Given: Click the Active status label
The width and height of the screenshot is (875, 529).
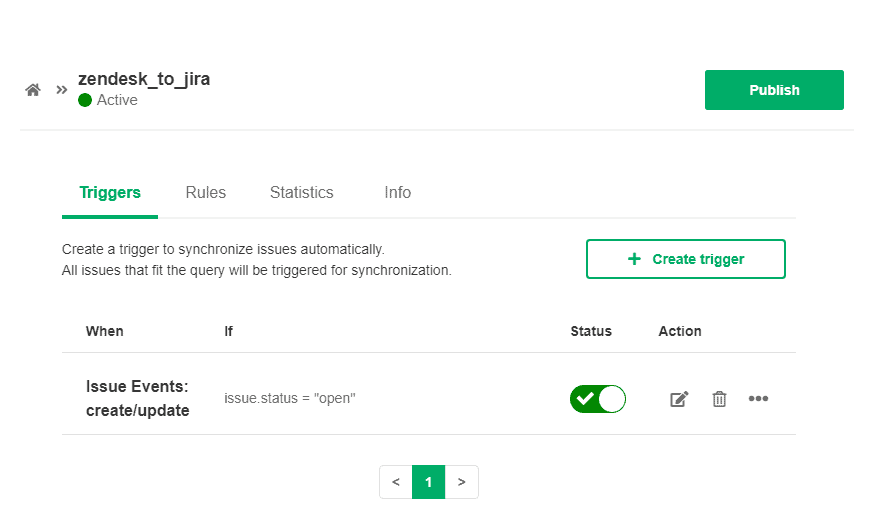Looking at the screenshot, I should click(x=117, y=100).
